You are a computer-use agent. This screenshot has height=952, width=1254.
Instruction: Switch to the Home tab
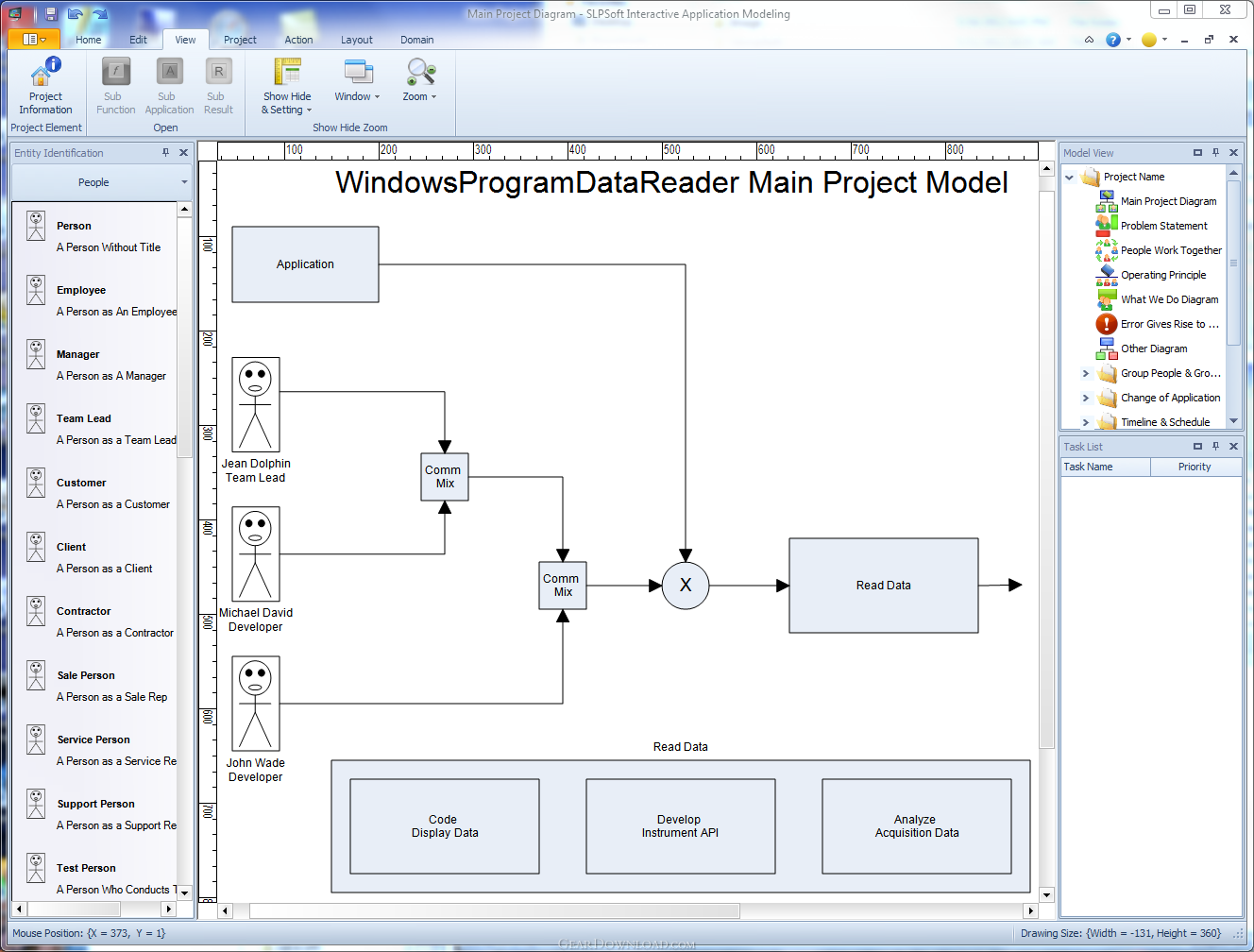(x=89, y=40)
